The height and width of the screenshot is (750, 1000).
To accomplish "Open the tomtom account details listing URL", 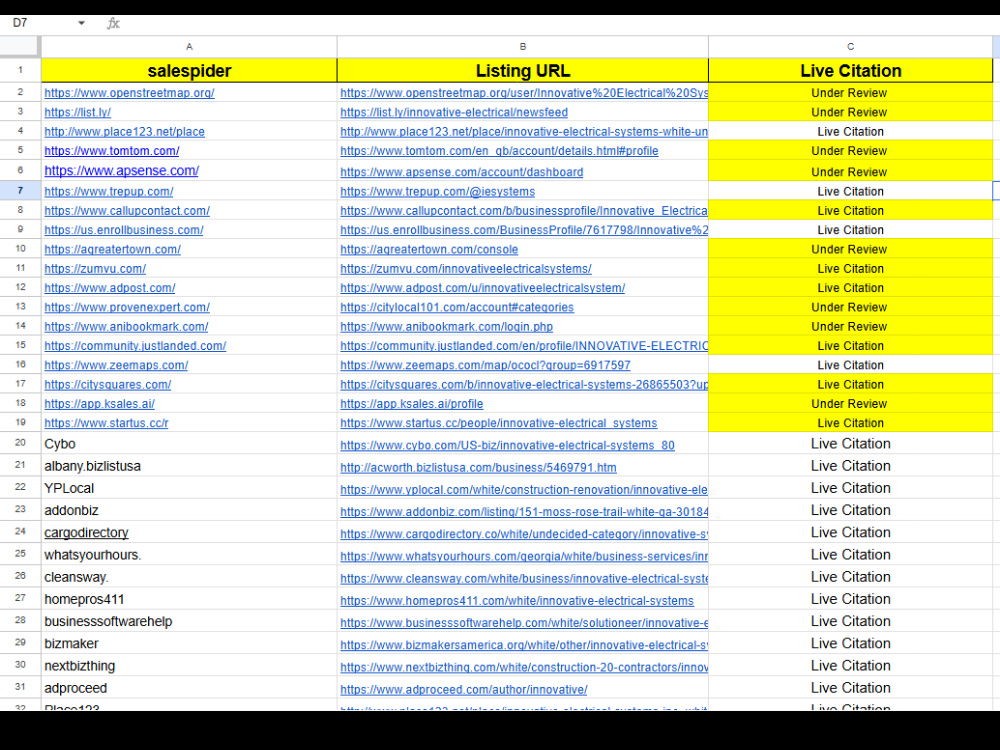I will pos(499,151).
